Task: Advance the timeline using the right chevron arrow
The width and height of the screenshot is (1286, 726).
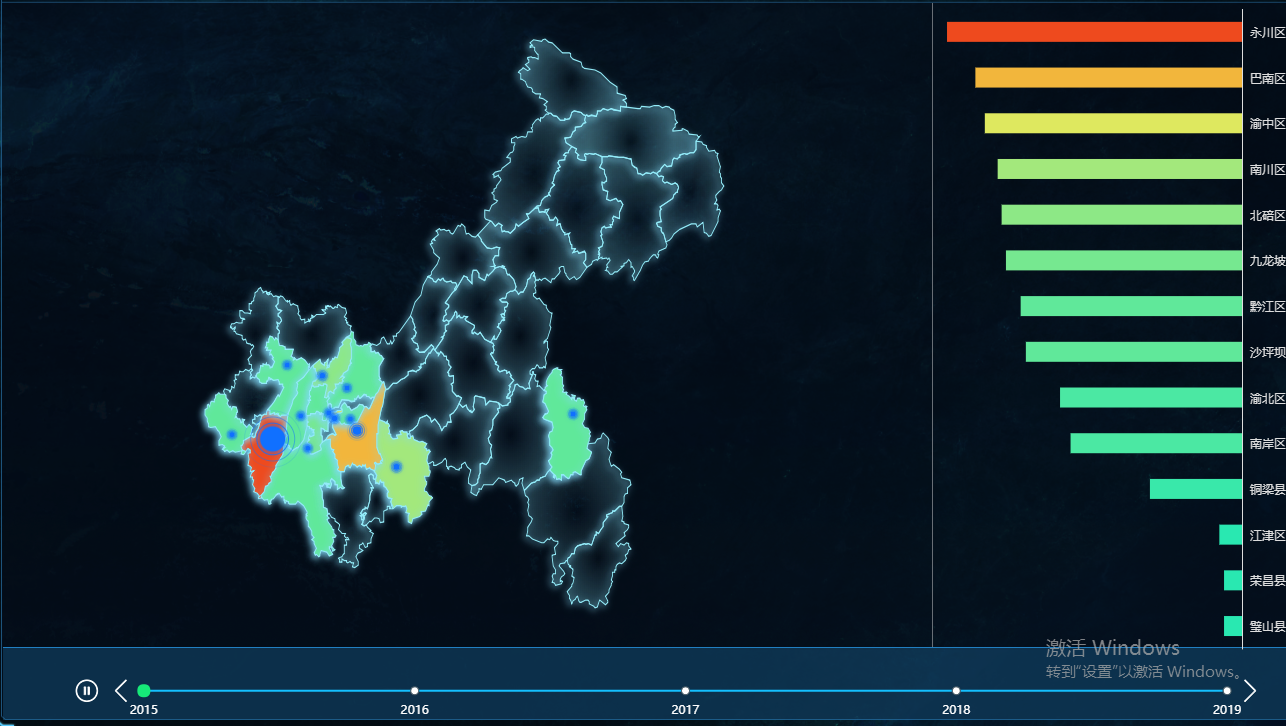Action: point(1249,690)
